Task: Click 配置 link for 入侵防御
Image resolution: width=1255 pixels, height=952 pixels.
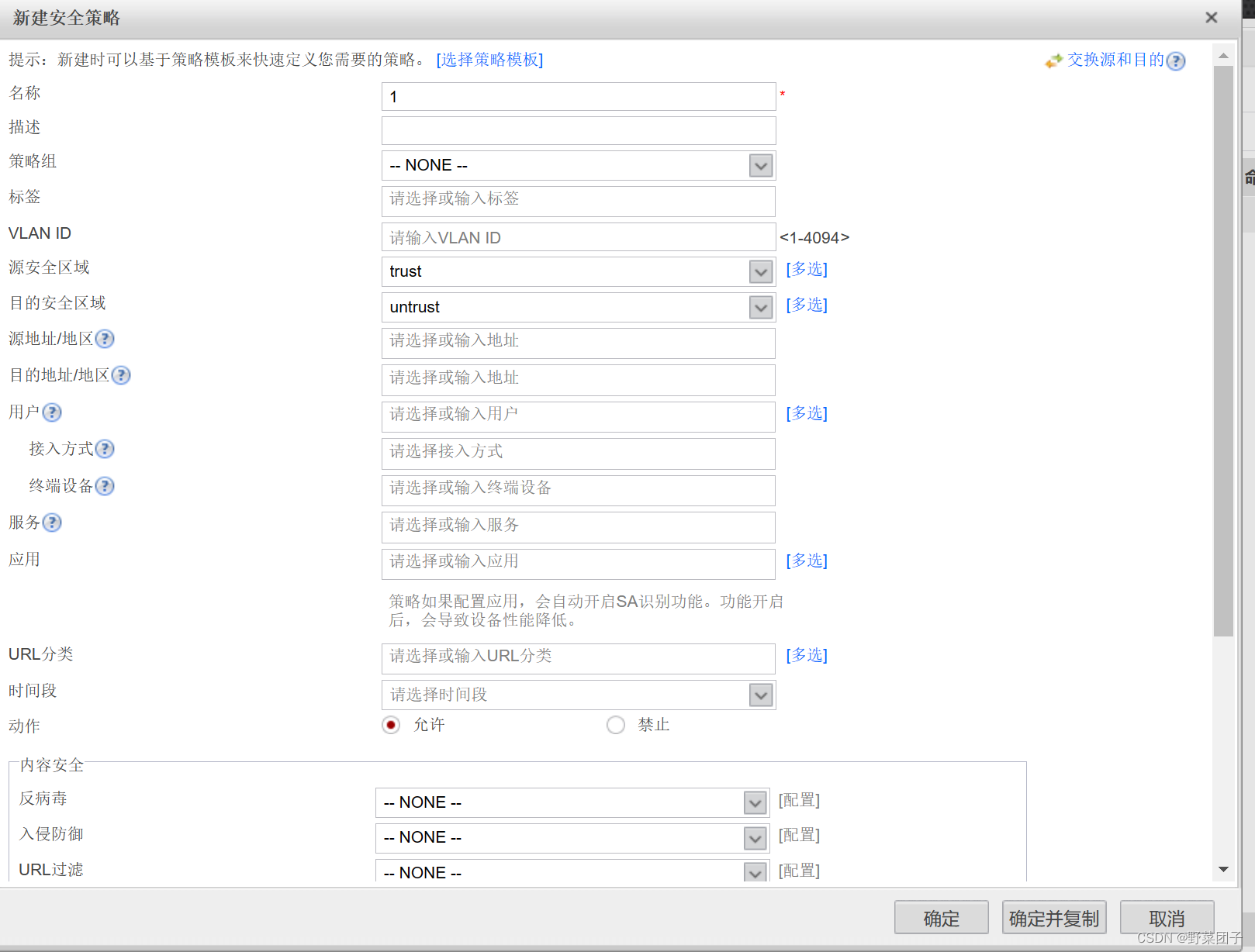Action: (x=799, y=835)
